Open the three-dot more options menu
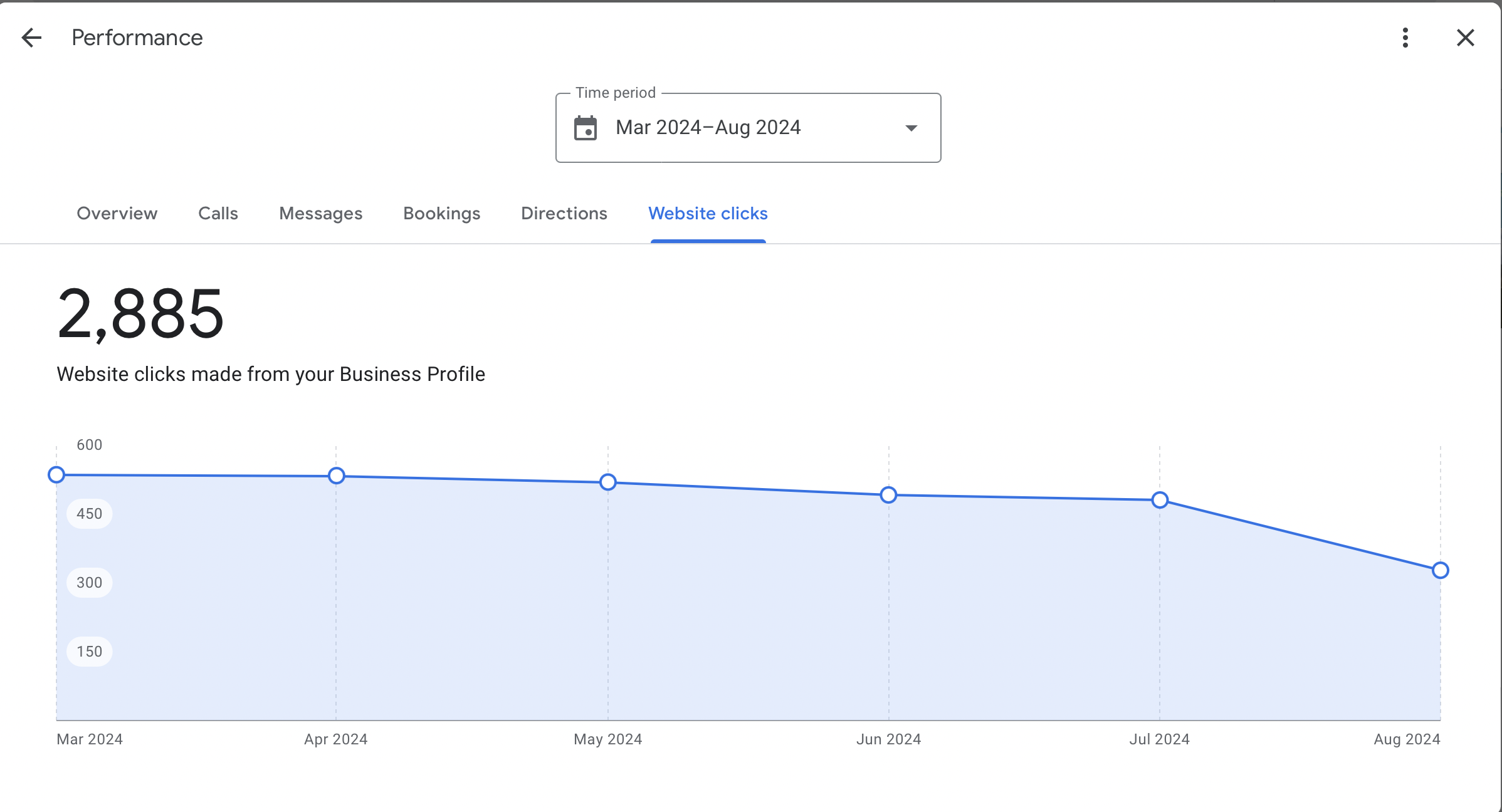 click(1405, 38)
